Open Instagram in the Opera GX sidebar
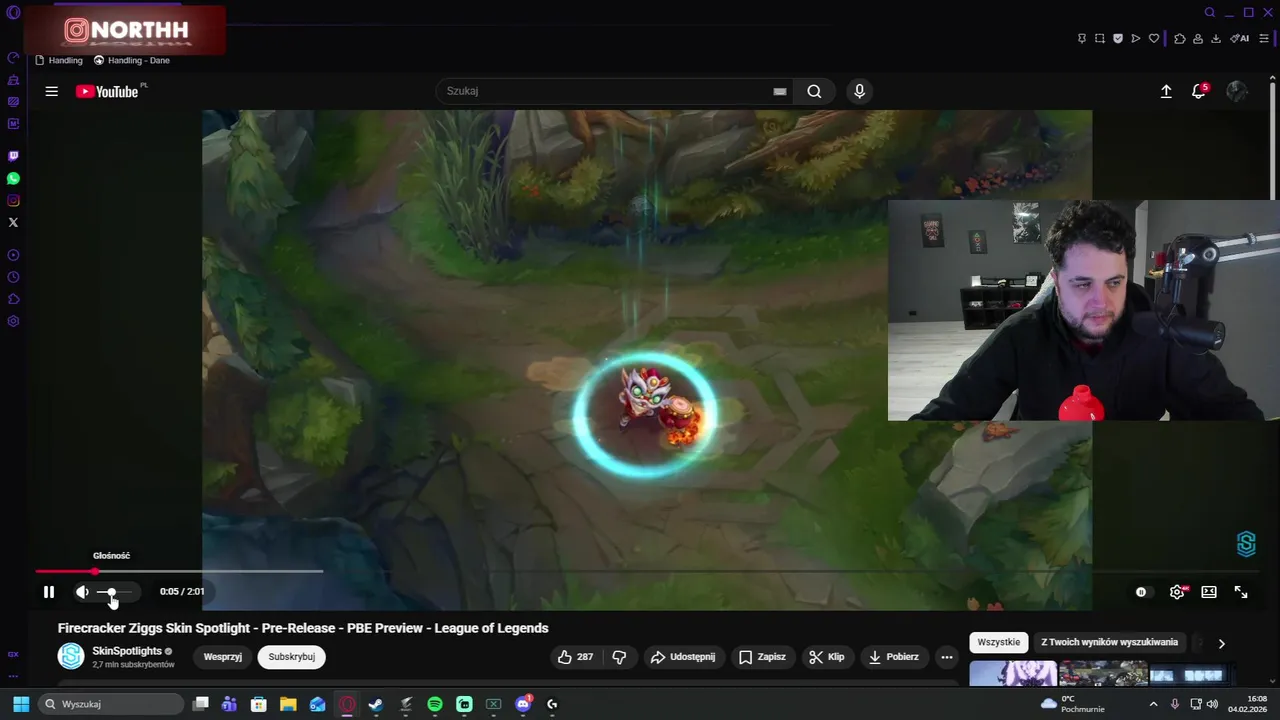This screenshot has height=720, width=1280. coord(13,200)
